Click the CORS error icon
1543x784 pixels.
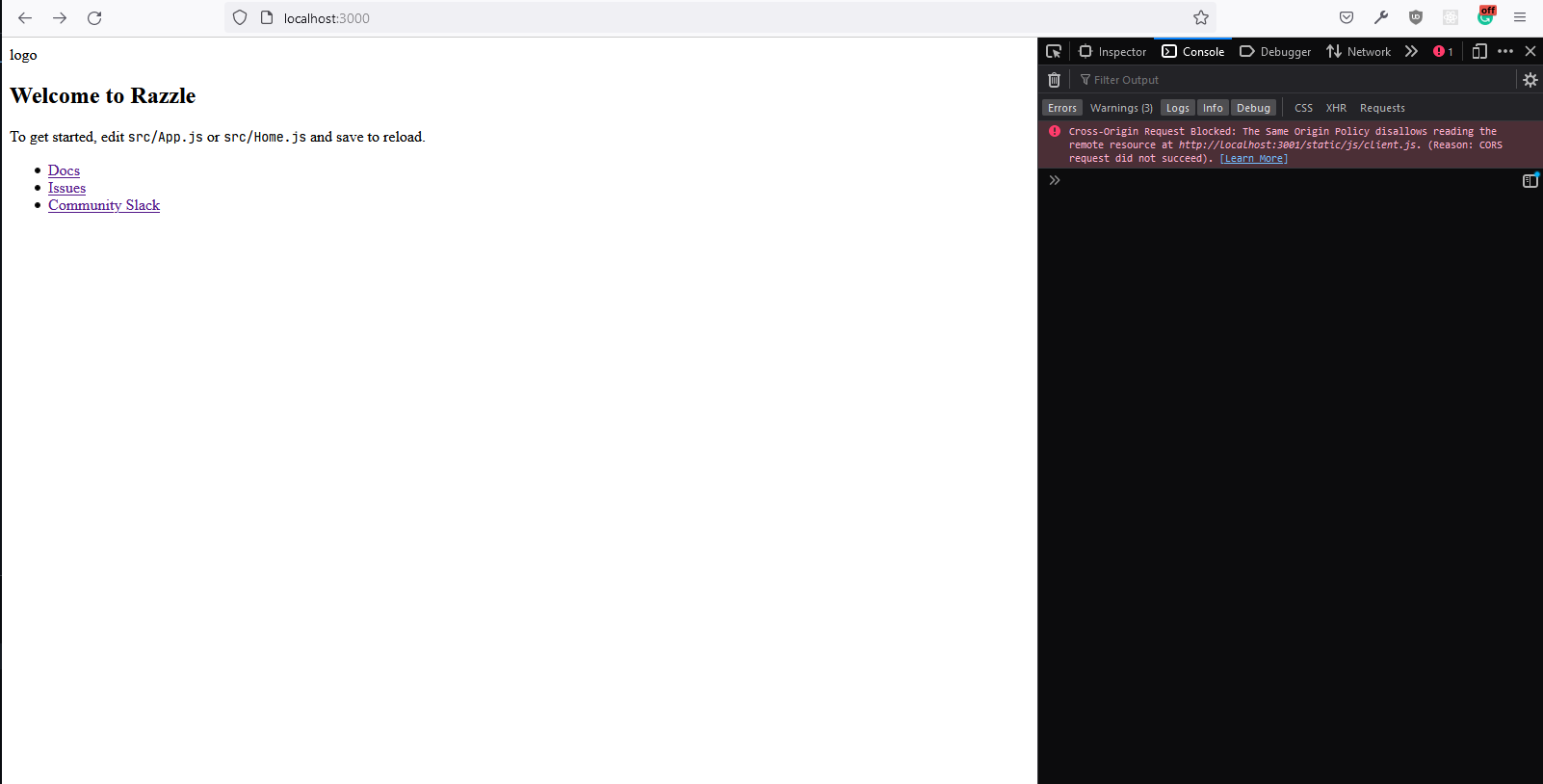tap(1055, 131)
